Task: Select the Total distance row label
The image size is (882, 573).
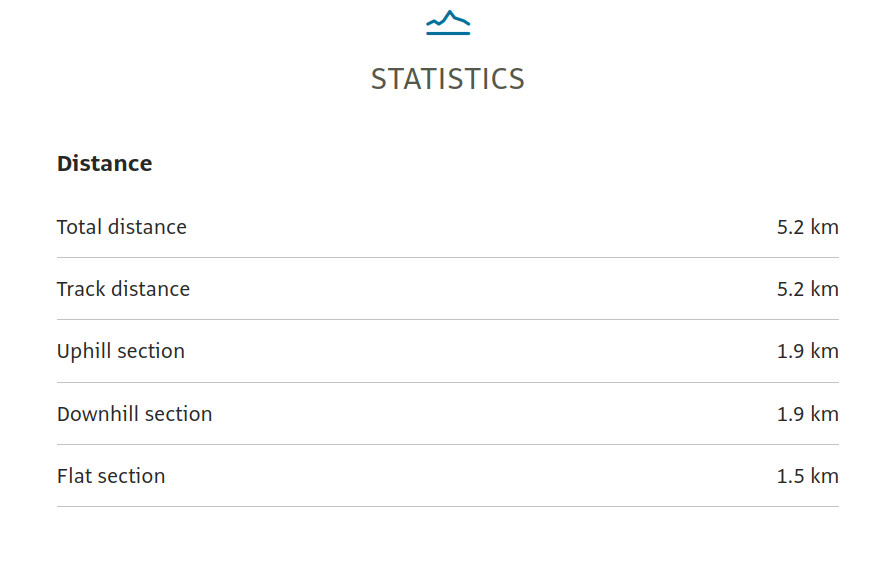Action: (122, 227)
